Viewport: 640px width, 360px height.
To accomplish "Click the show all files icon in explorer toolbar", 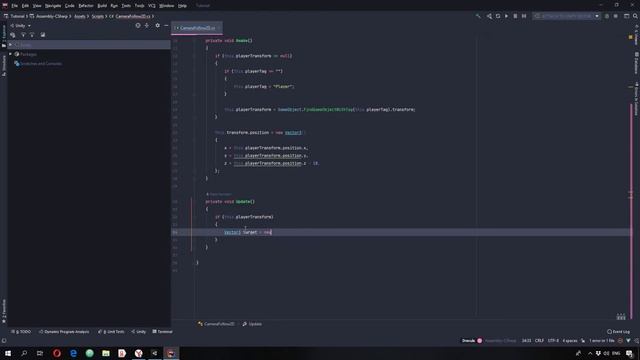I will point(43,35).
